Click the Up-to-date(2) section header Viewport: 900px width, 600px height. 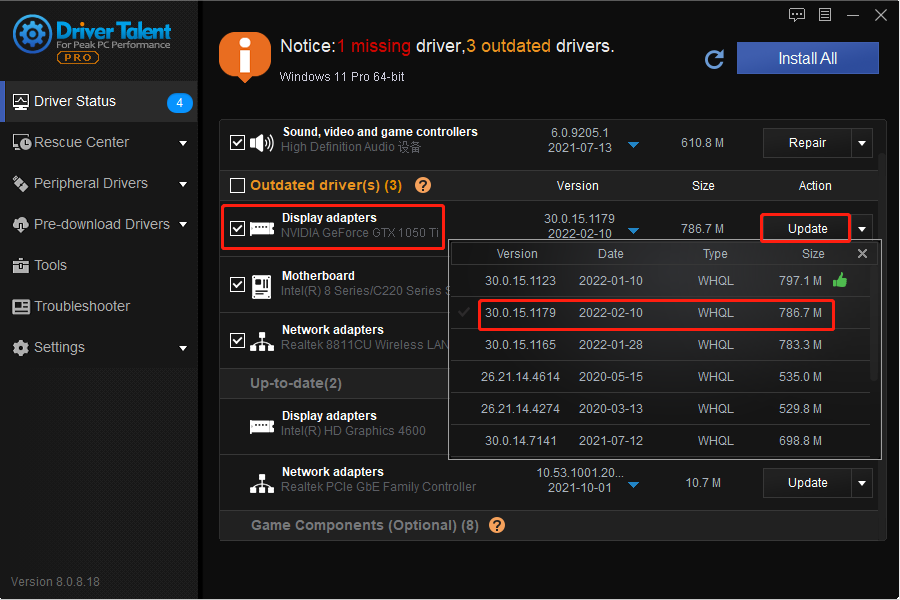[x=334, y=384]
